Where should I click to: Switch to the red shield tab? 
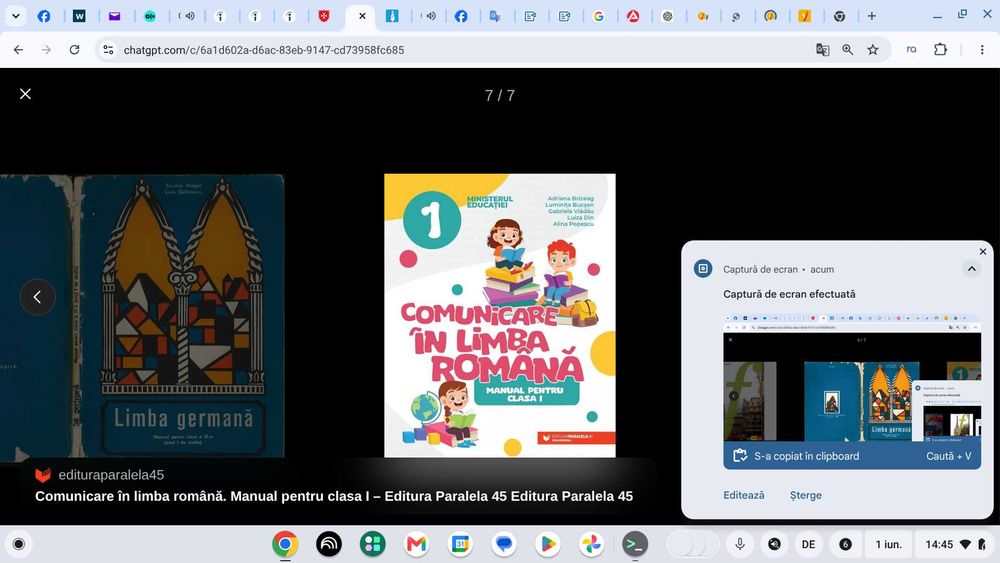(324, 16)
